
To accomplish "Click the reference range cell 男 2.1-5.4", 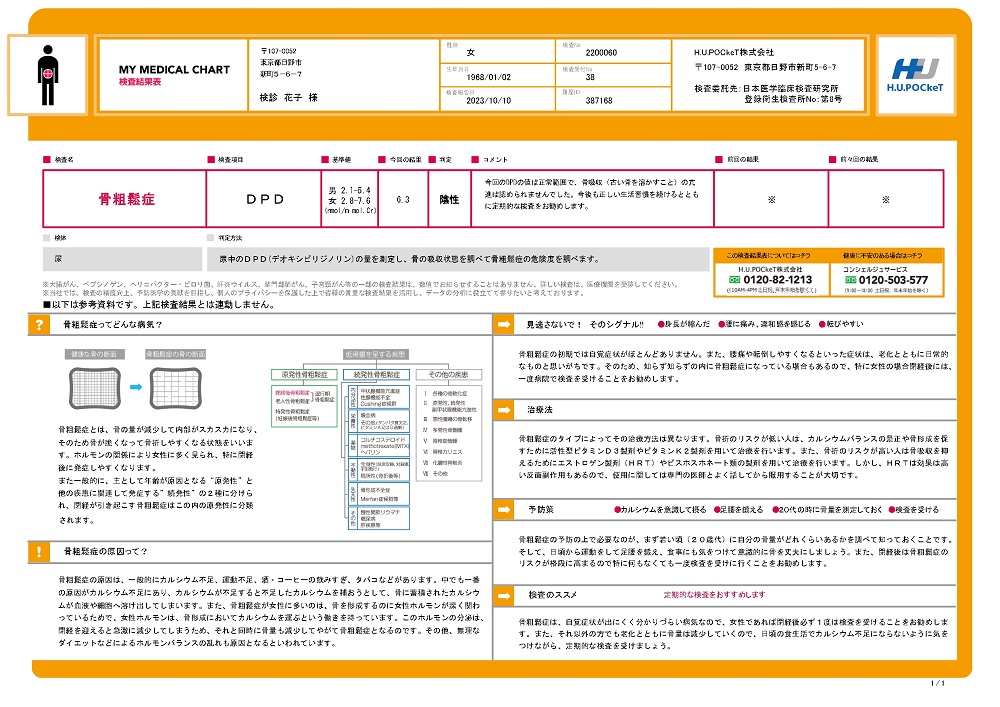I will coord(350,199).
